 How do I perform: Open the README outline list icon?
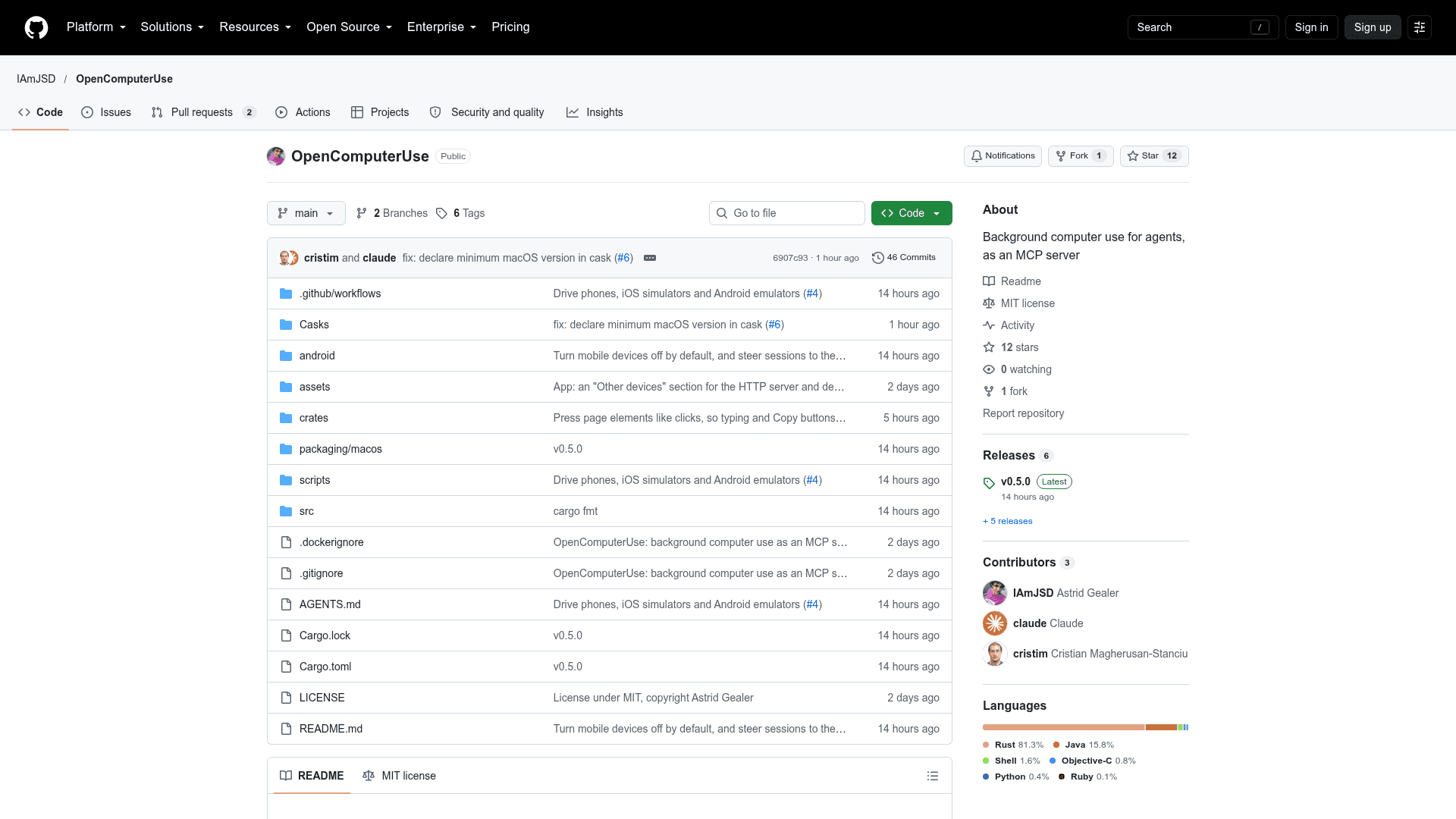tap(933, 776)
